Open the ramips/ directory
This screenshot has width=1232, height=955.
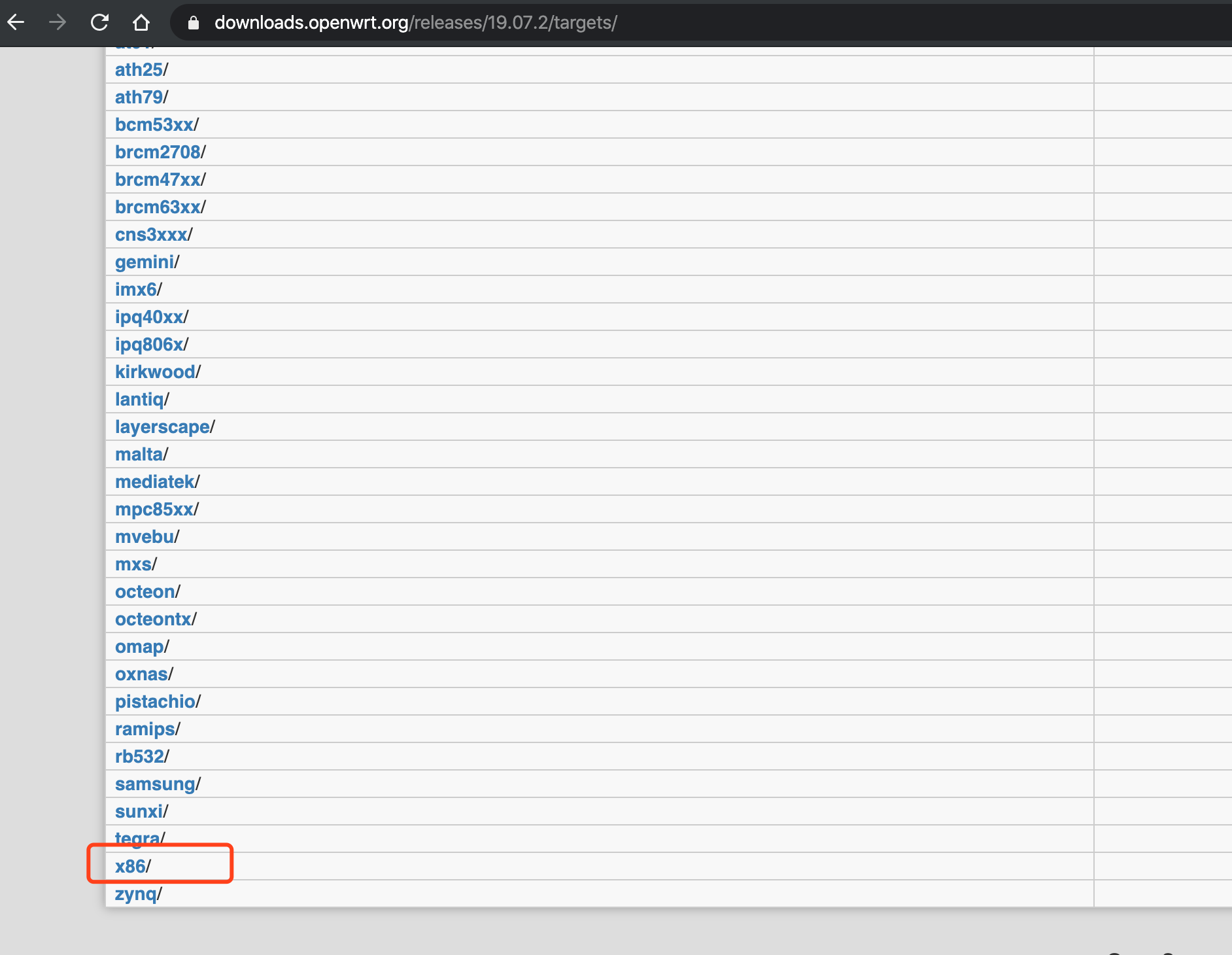(x=145, y=729)
